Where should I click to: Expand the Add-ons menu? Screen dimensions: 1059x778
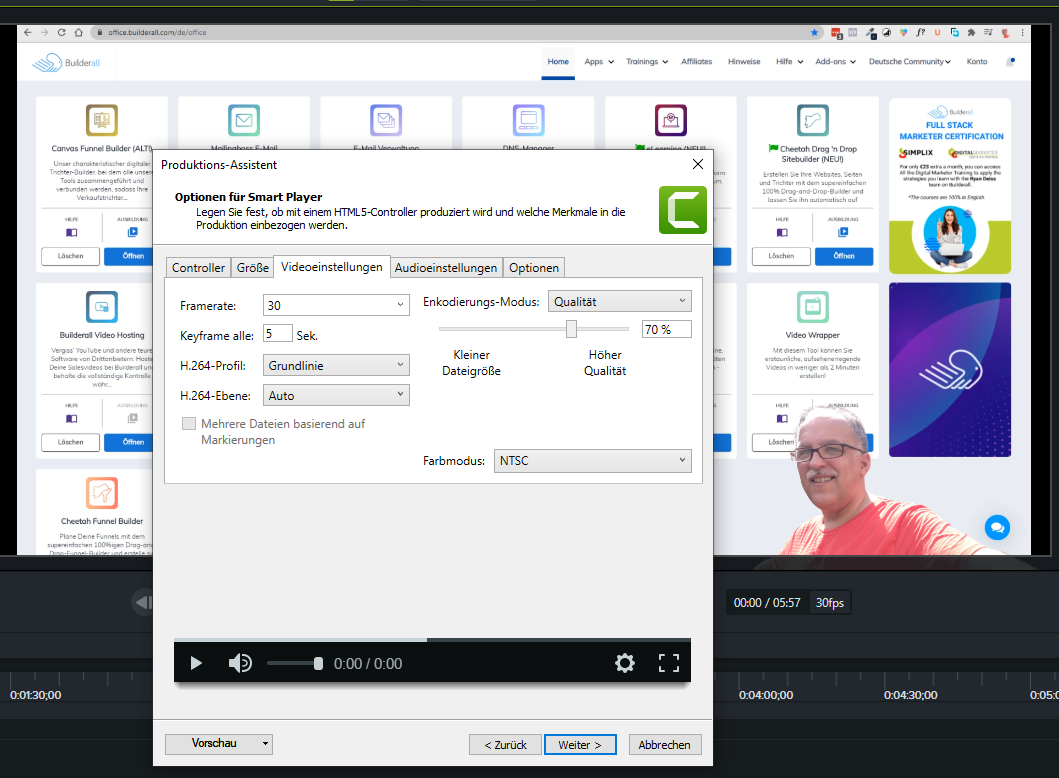(835, 61)
